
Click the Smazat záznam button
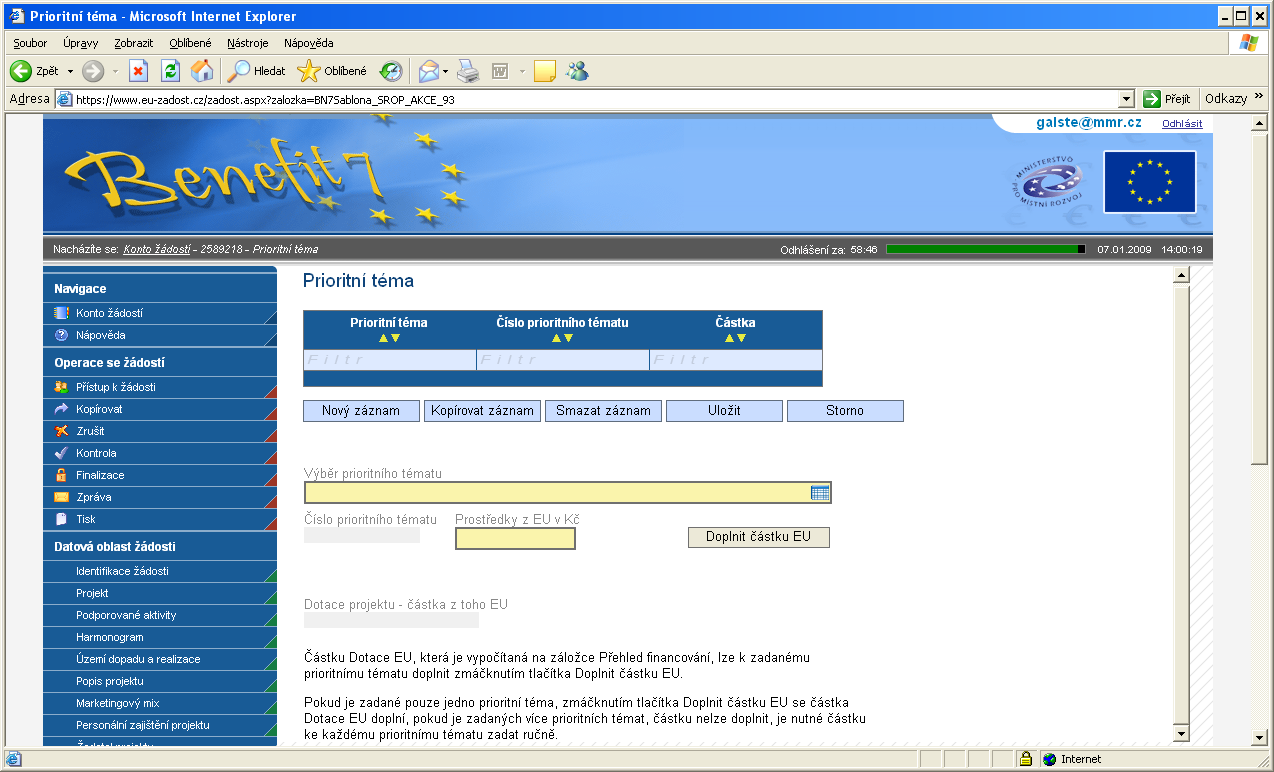pyautogui.click(x=603, y=411)
